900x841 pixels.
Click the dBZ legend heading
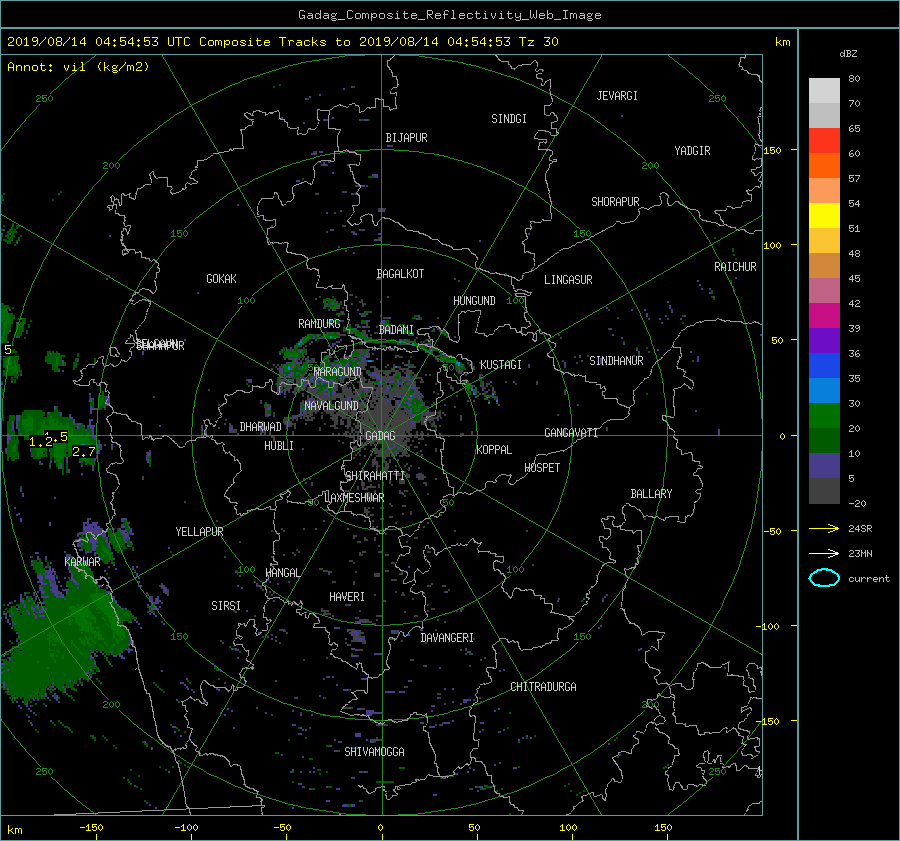pyautogui.click(x=848, y=53)
